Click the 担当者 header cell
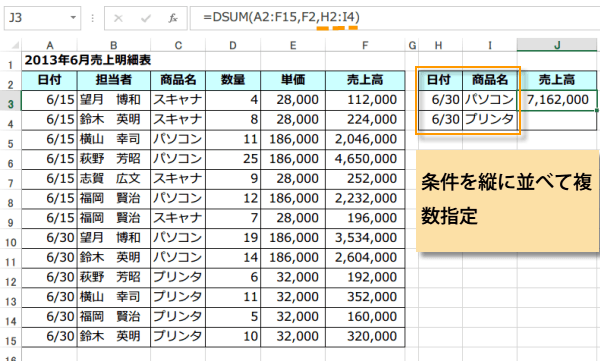600x361 pixels. [114, 80]
